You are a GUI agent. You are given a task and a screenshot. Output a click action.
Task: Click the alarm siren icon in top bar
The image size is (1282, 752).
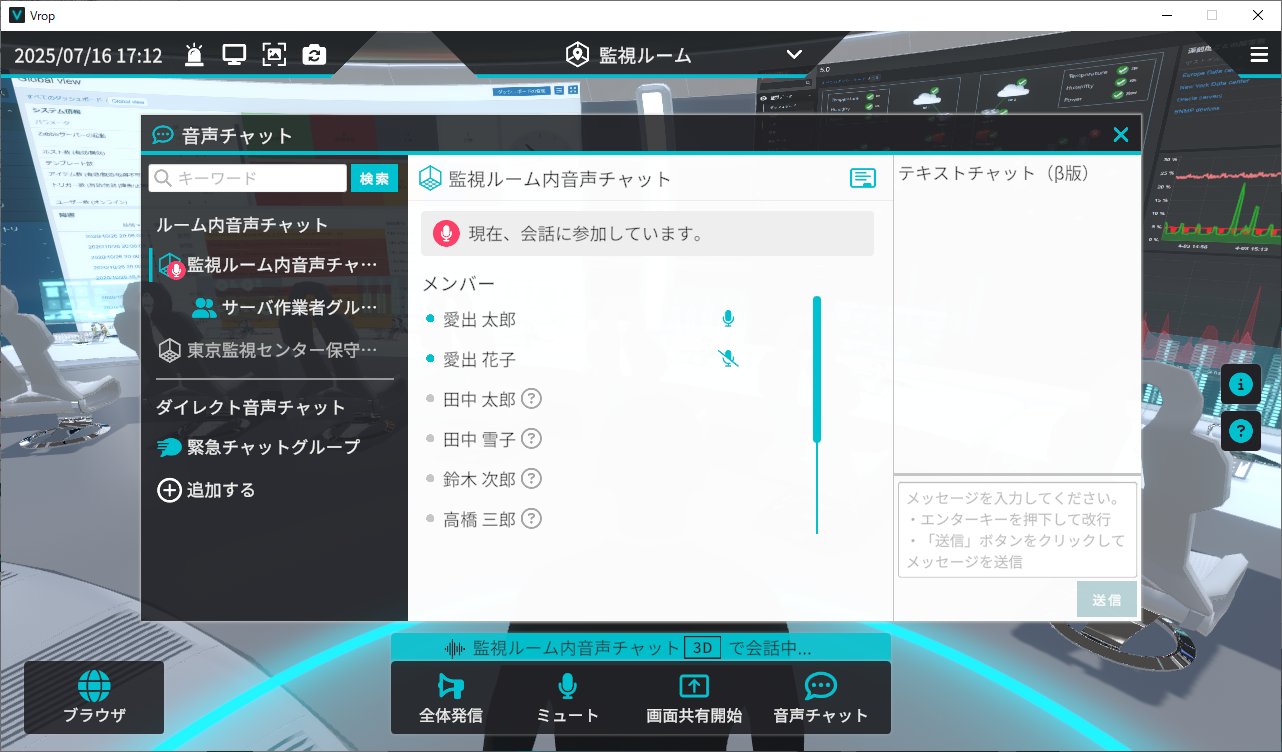[x=194, y=56]
